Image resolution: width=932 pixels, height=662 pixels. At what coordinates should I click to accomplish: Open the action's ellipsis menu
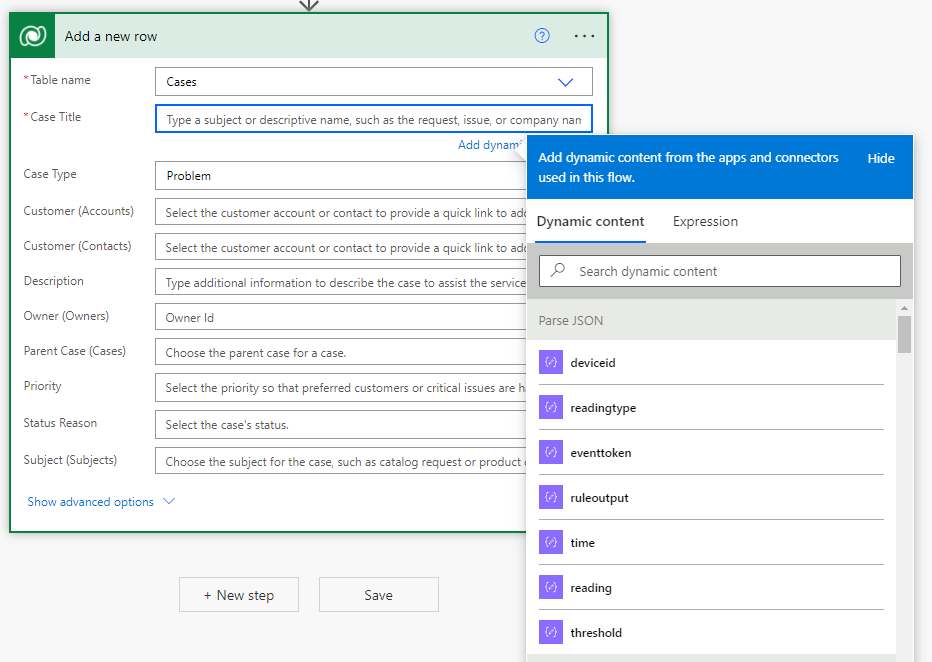point(584,36)
